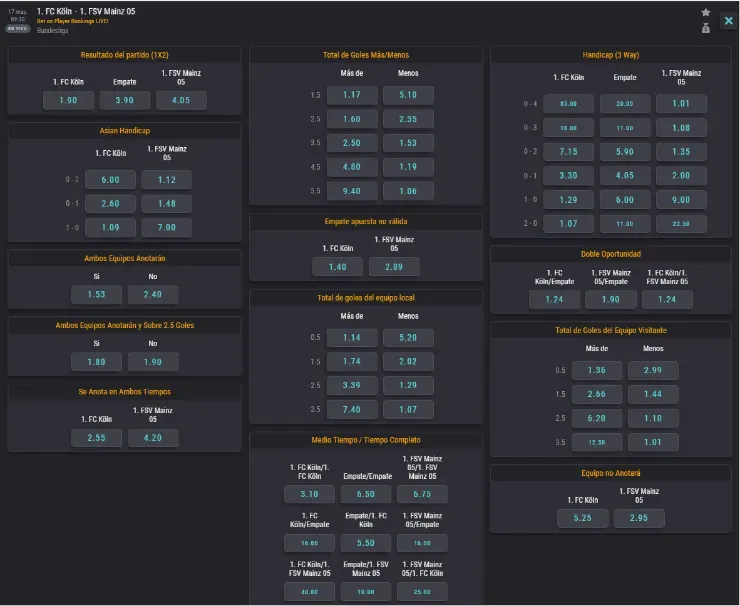
Task: Open the Bet on Player Bookings LIVE link
Action: pos(72,21)
